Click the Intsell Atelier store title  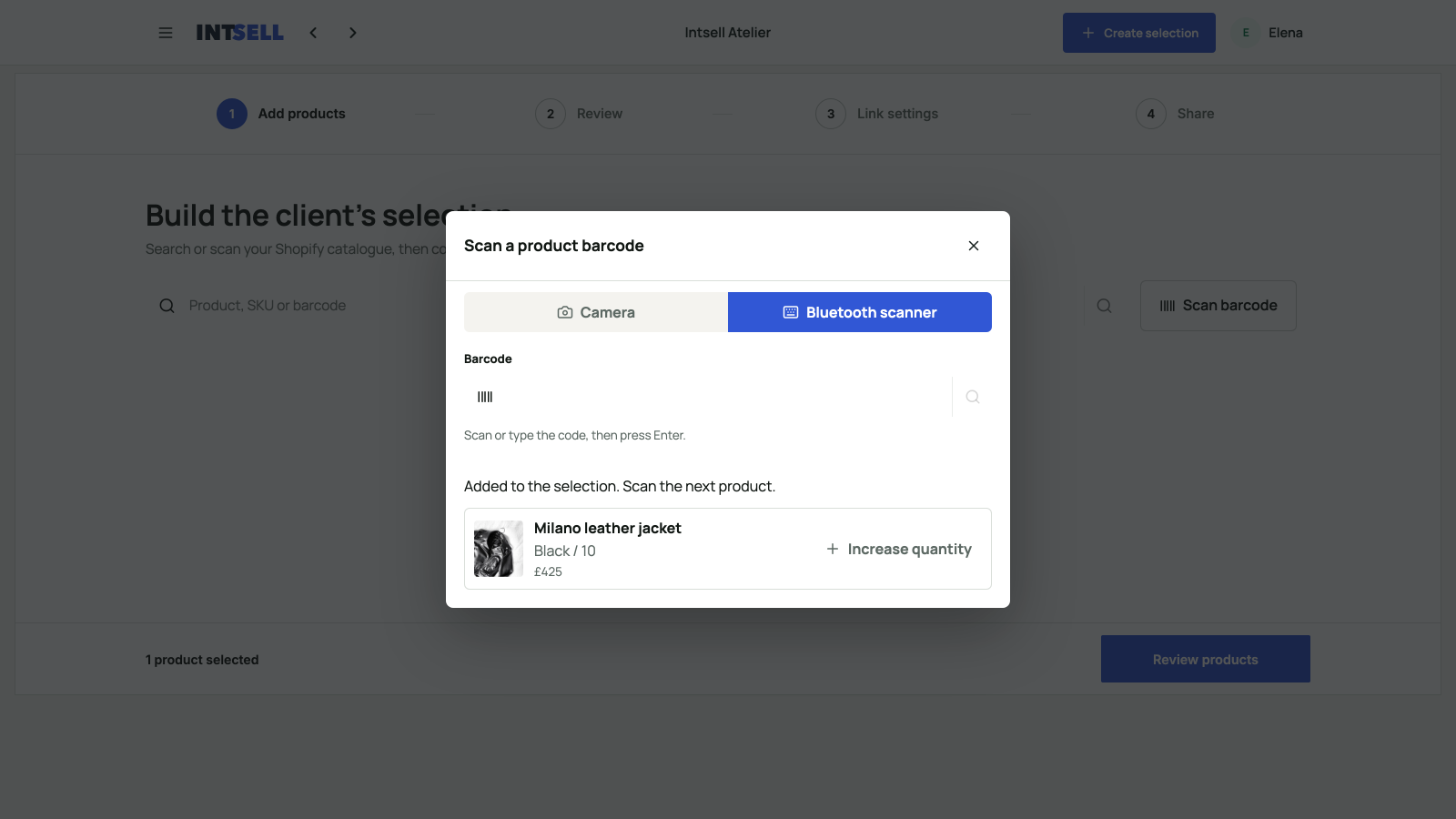(x=728, y=33)
